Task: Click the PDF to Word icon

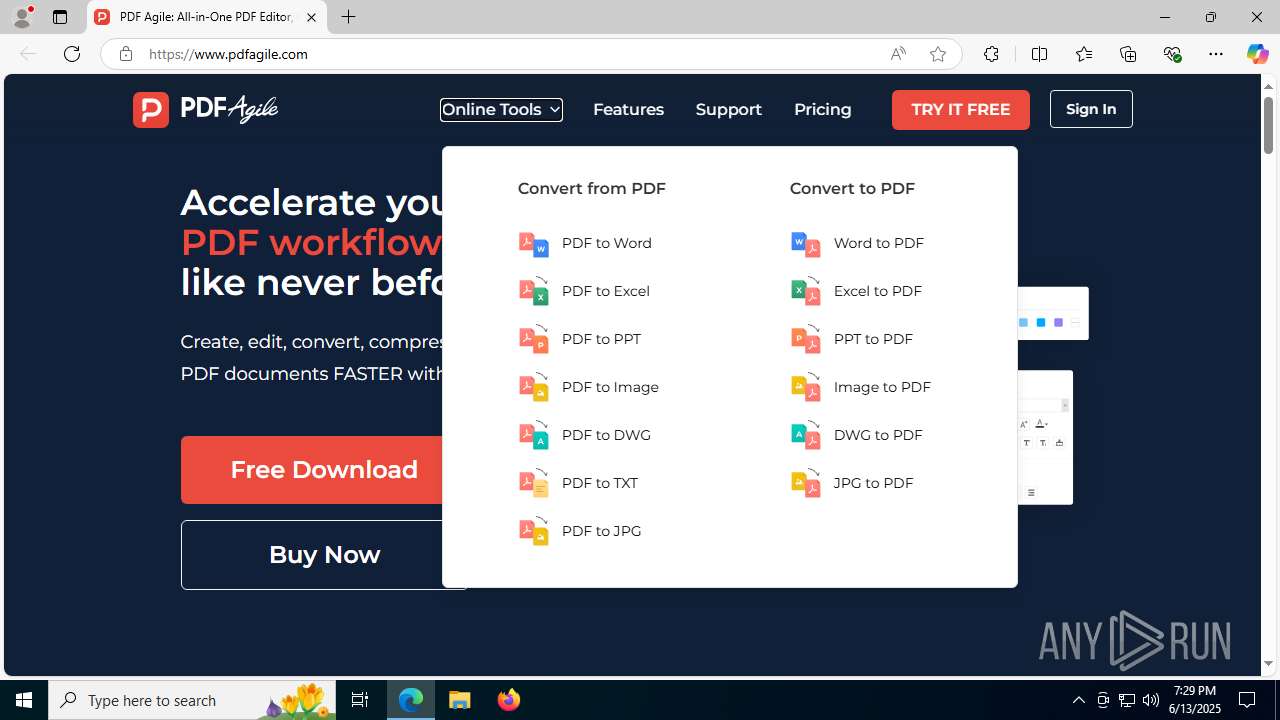Action: (534, 243)
